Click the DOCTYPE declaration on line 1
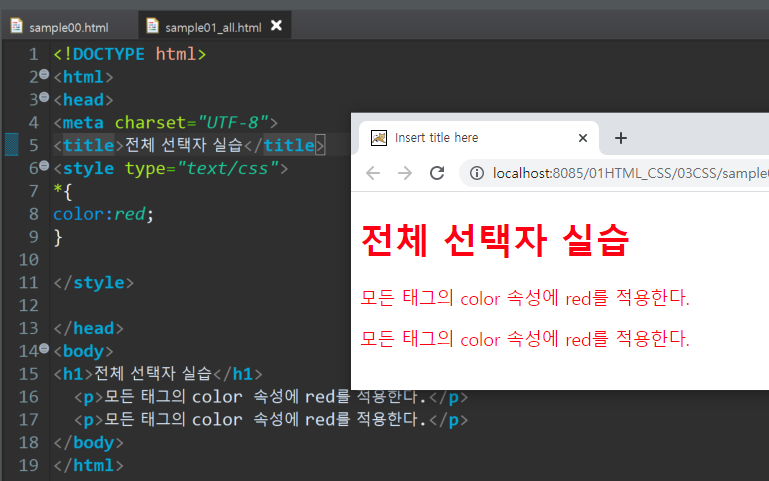The width and height of the screenshot is (769, 481). click(x=130, y=54)
